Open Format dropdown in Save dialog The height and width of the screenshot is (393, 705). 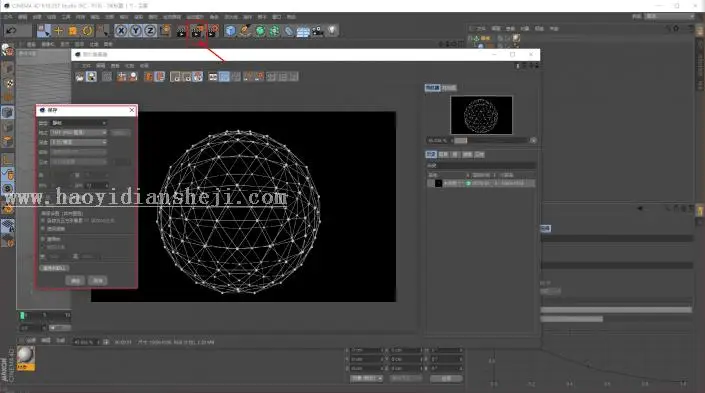tap(78, 133)
